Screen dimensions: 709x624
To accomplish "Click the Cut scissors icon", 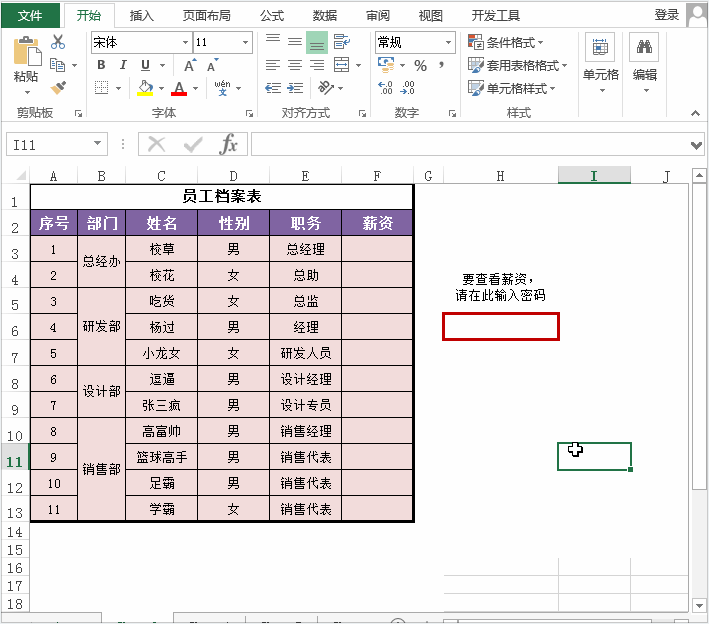I will [58, 42].
